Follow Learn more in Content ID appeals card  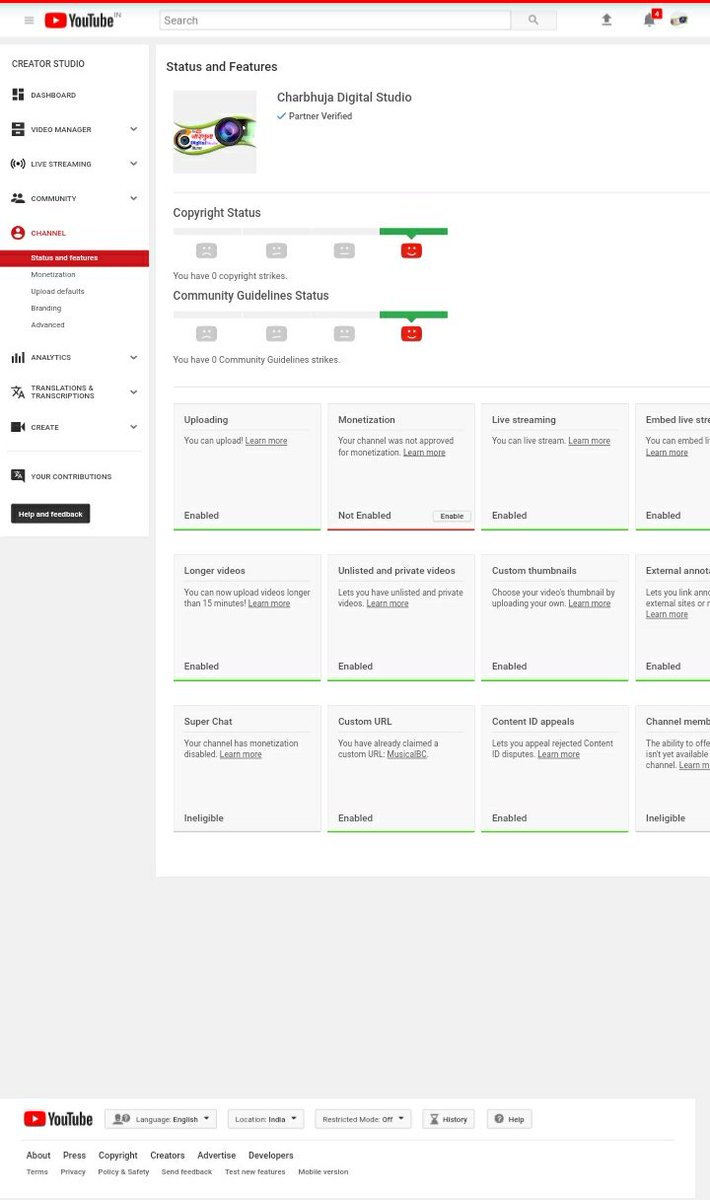click(558, 754)
